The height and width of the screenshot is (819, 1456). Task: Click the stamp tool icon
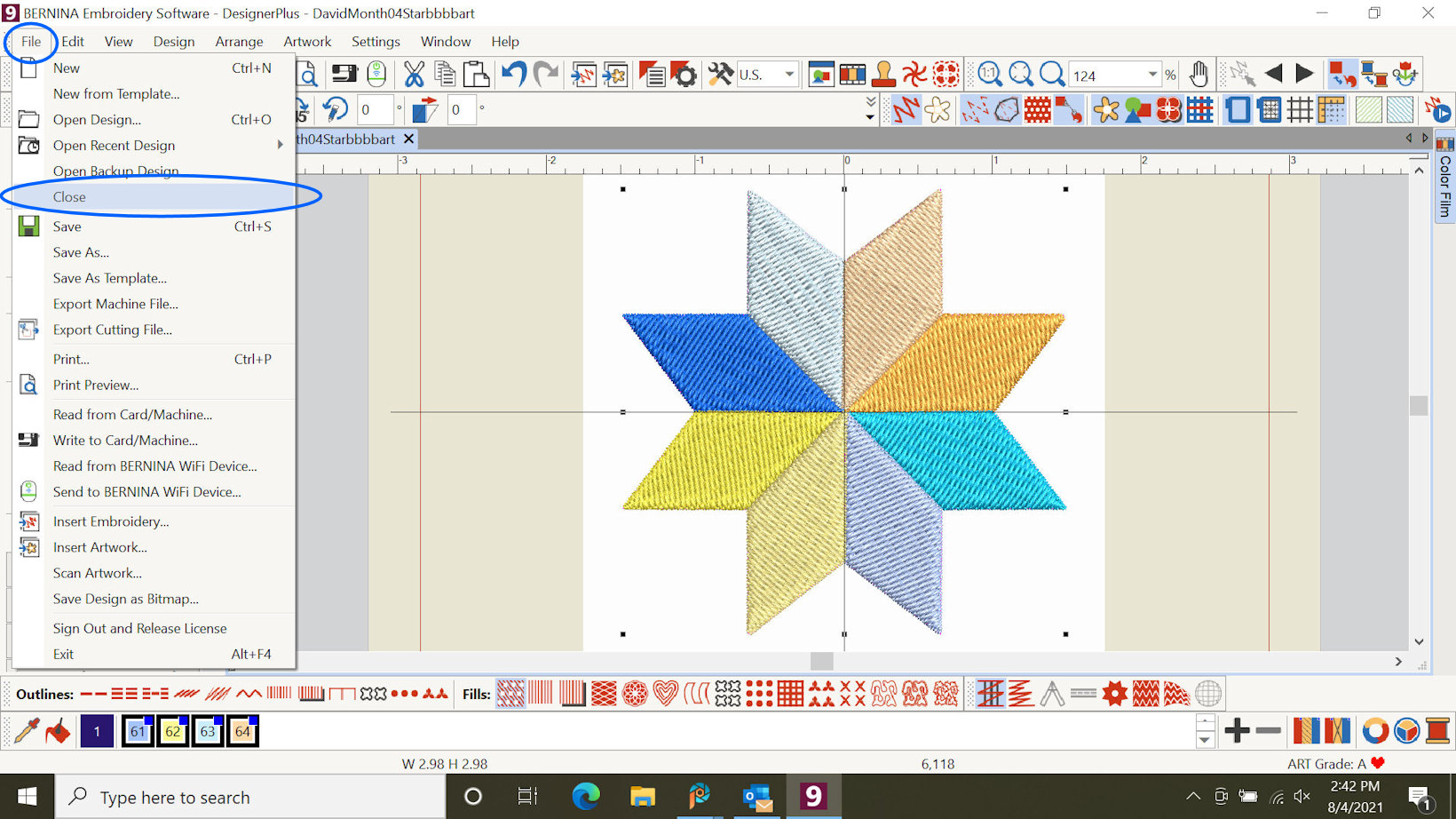883,75
